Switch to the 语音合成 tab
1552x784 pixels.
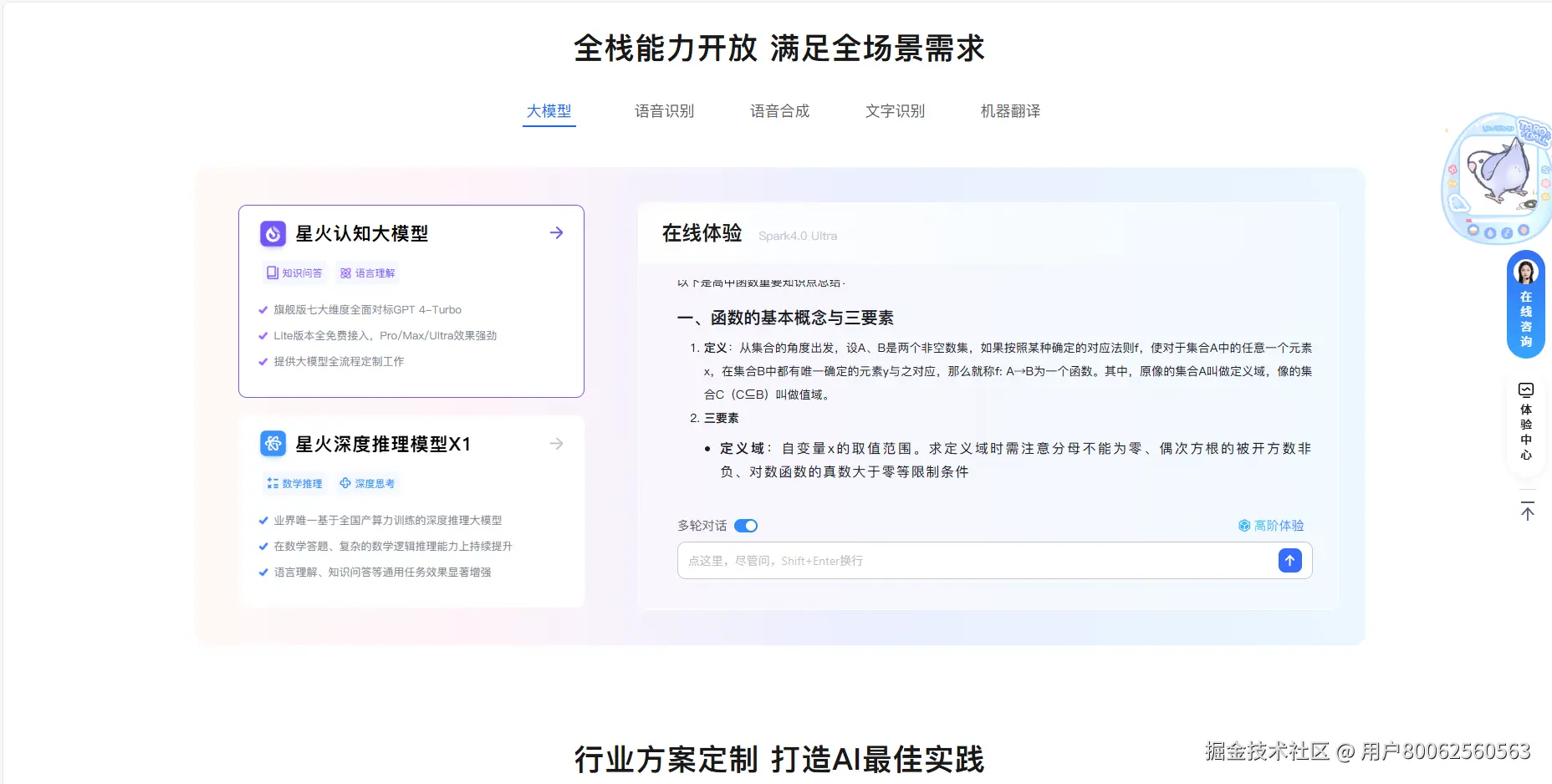pyautogui.click(x=780, y=111)
